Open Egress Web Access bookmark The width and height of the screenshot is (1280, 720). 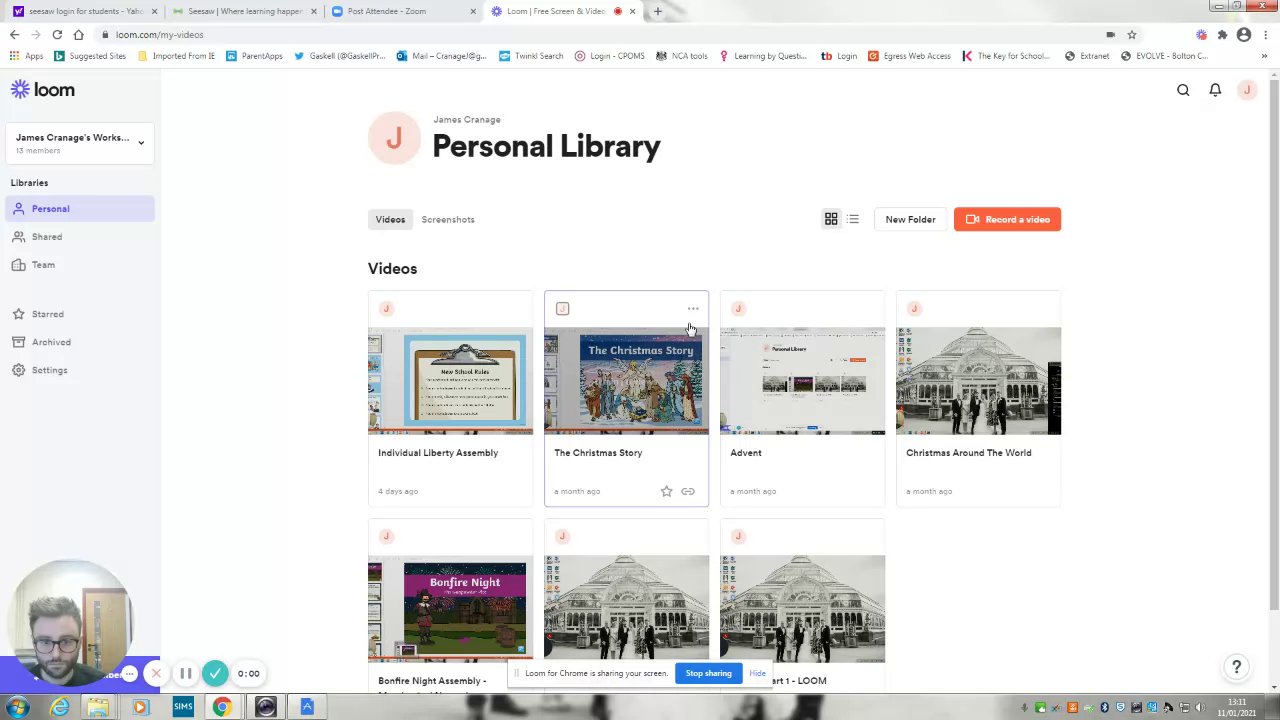pyautogui.click(x=909, y=56)
